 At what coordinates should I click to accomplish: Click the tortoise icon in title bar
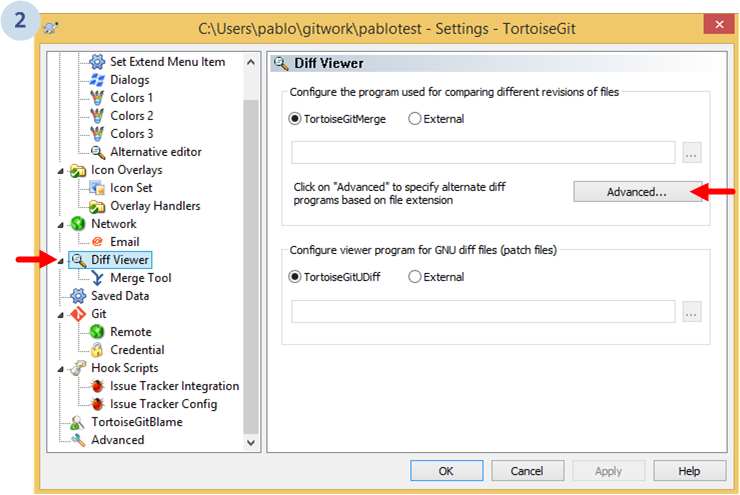[50, 28]
